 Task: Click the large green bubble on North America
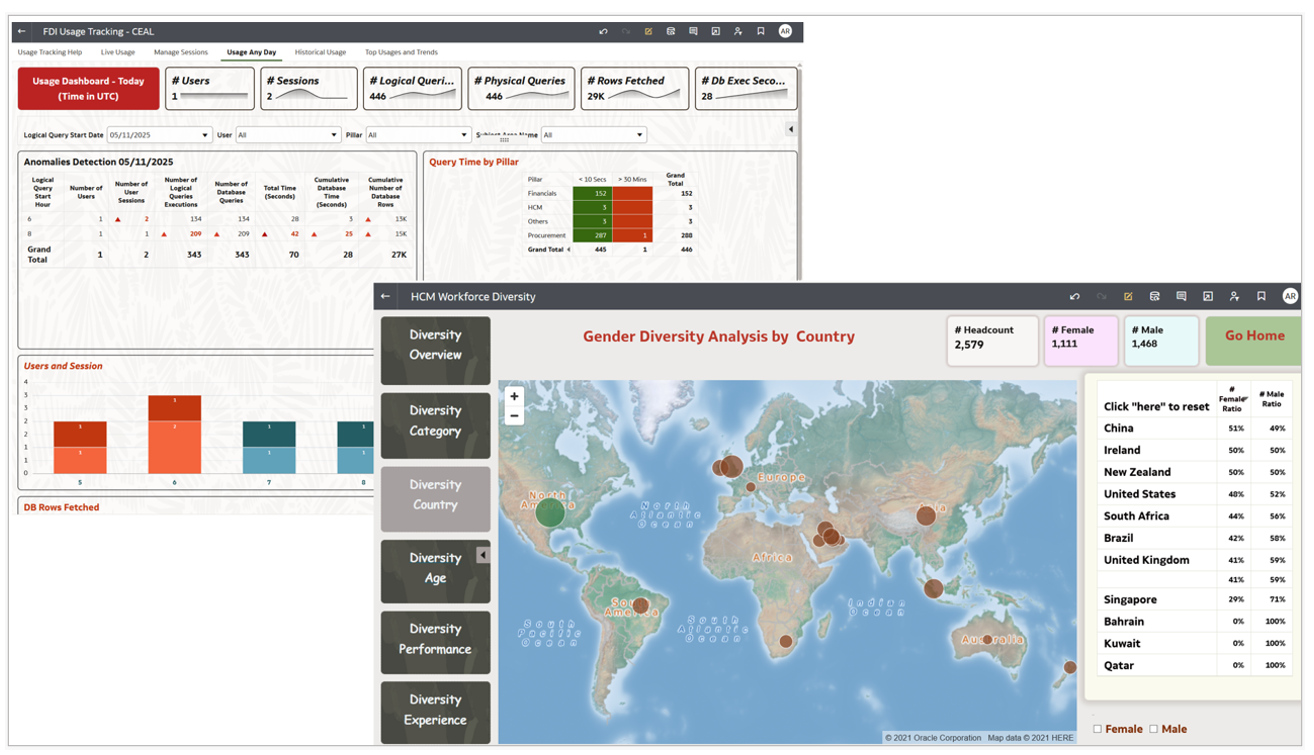click(x=551, y=512)
